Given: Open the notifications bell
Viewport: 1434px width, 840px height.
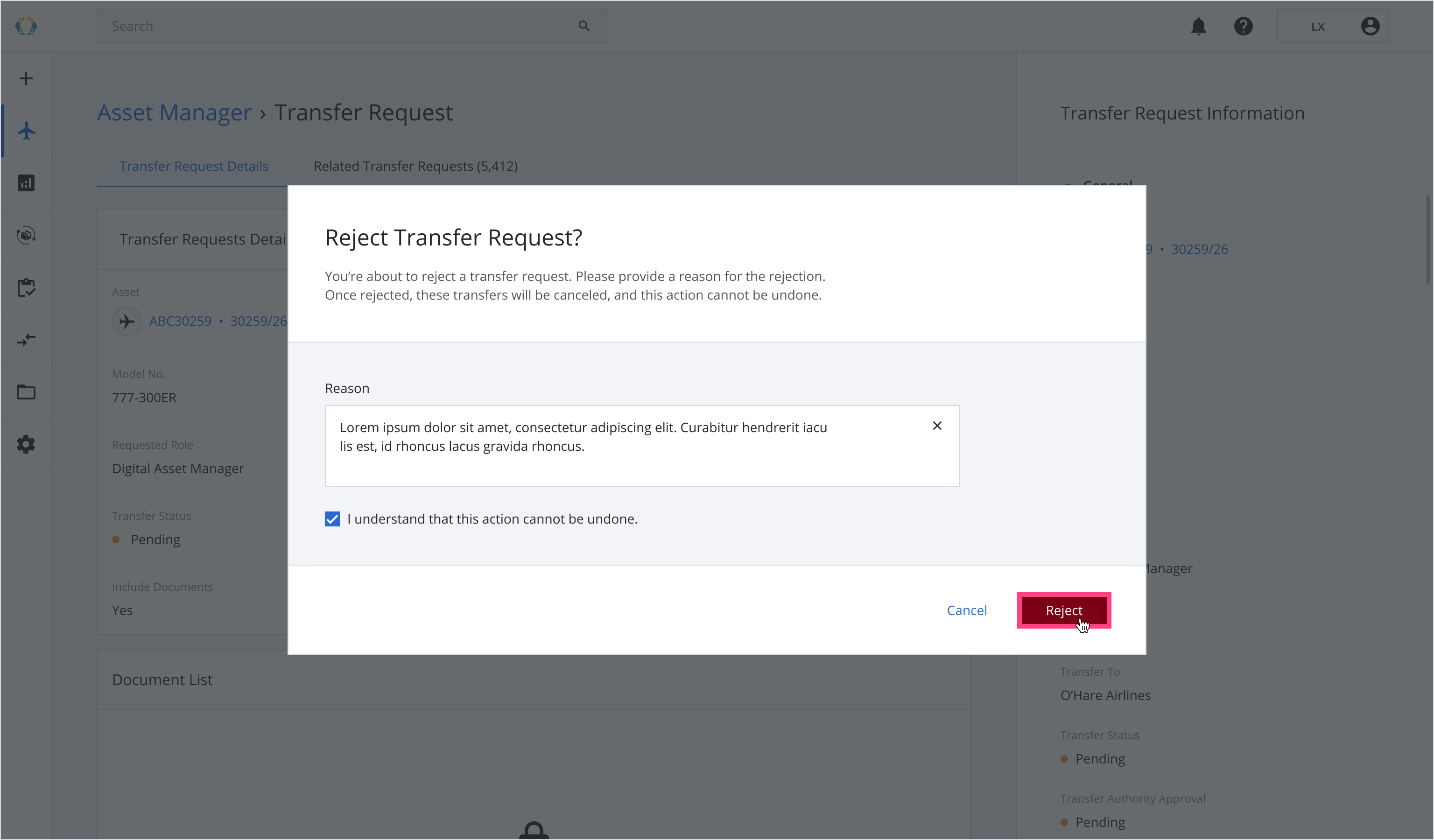Looking at the screenshot, I should (x=1198, y=26).
